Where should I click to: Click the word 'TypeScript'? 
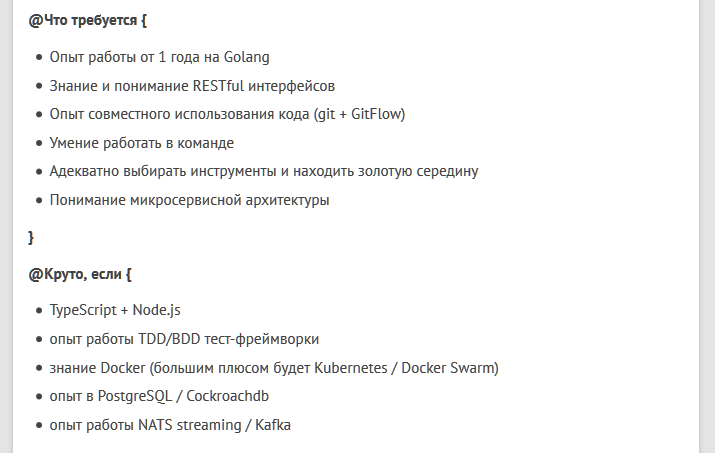coord(84,310)
